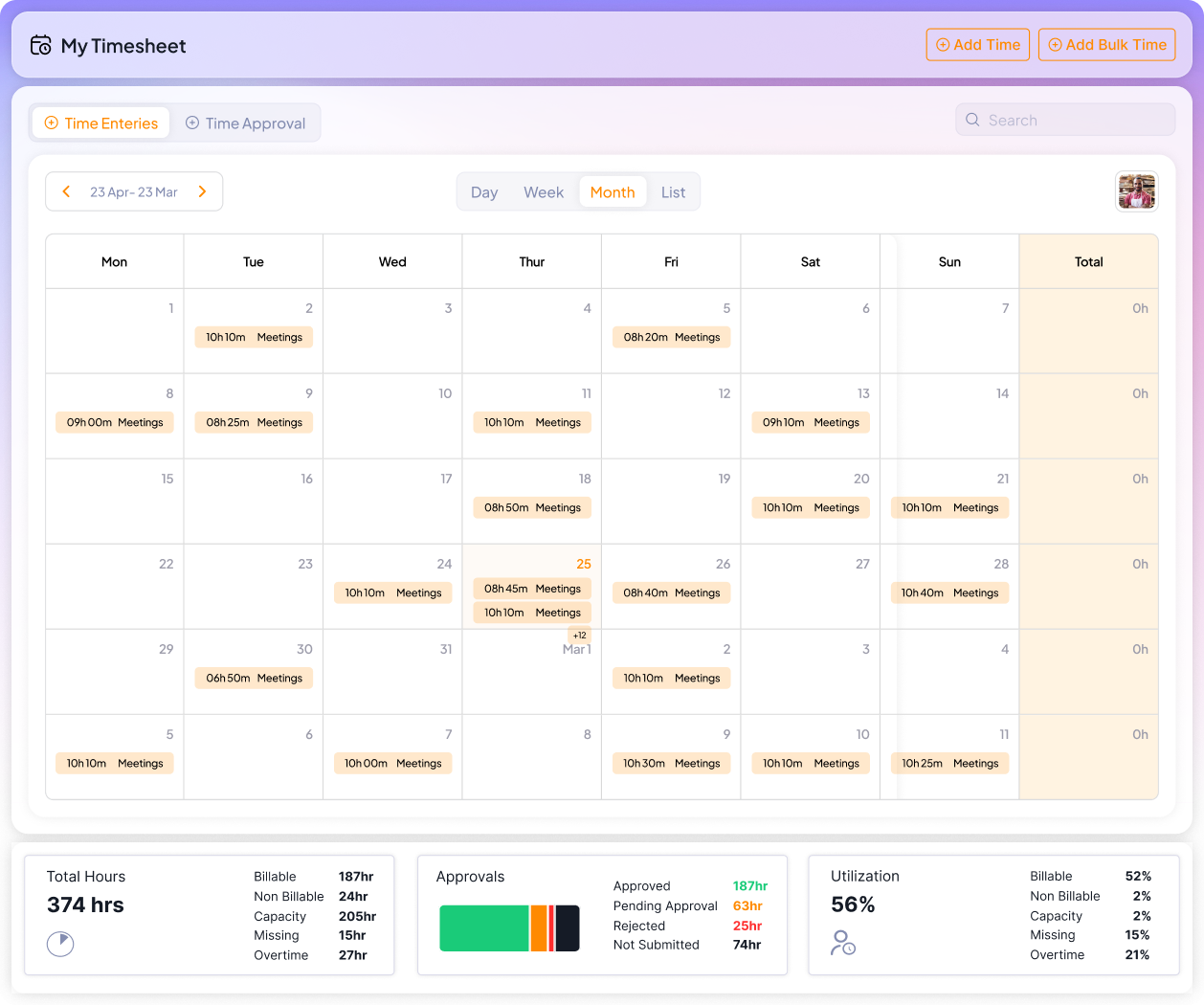
Task: Open the 23 Apr - 23 Mar date range picker
Action: 134,191
